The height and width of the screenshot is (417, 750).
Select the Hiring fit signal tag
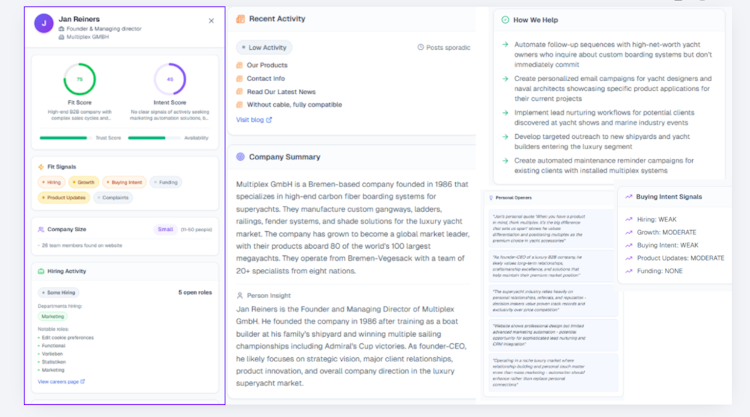[x=51, y=183]
